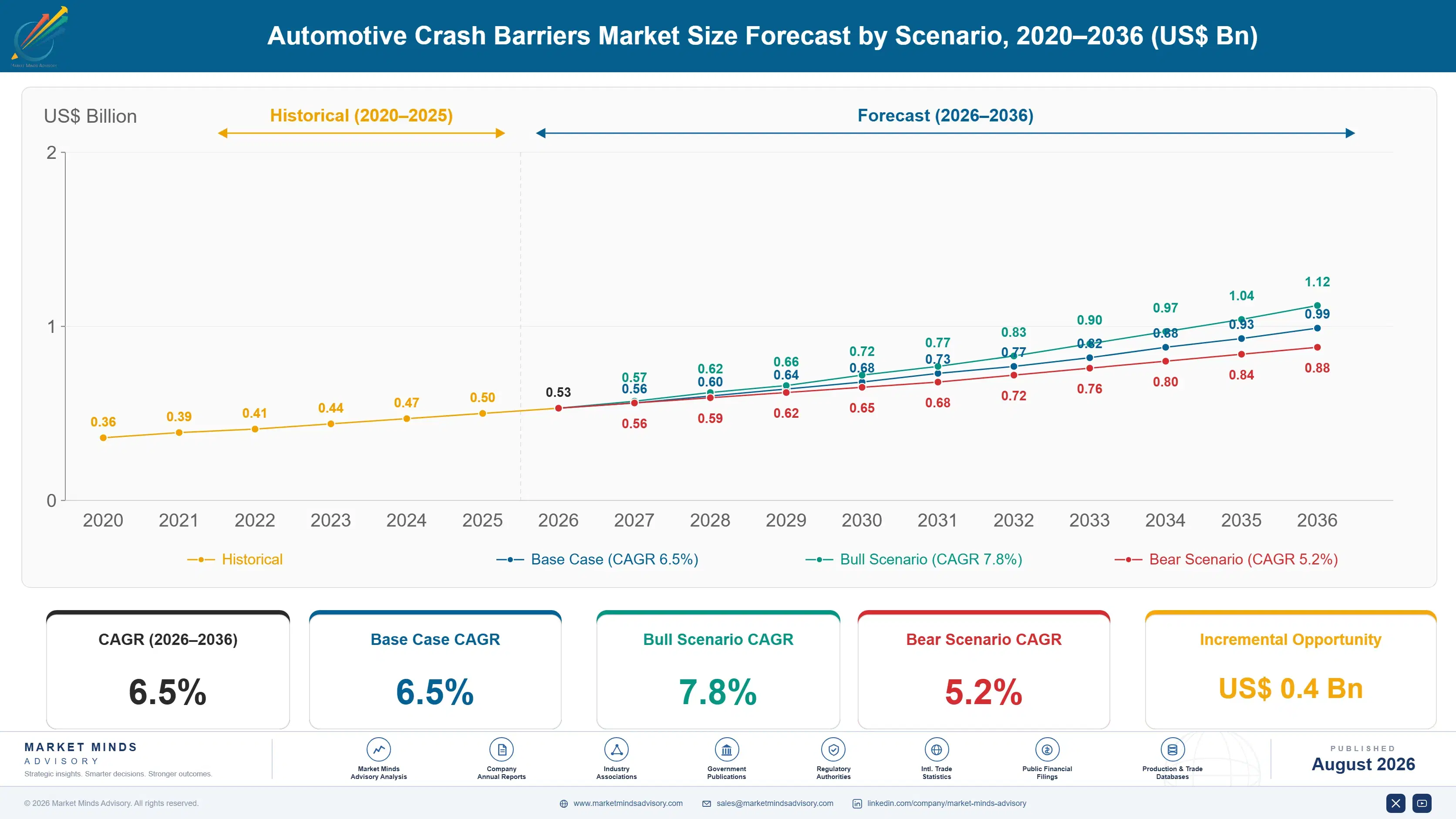Image resolution: width=1456 pixels, height=819 pixels.
Task: Click the Company Annual Reports document icon
Action: [501, 749]
